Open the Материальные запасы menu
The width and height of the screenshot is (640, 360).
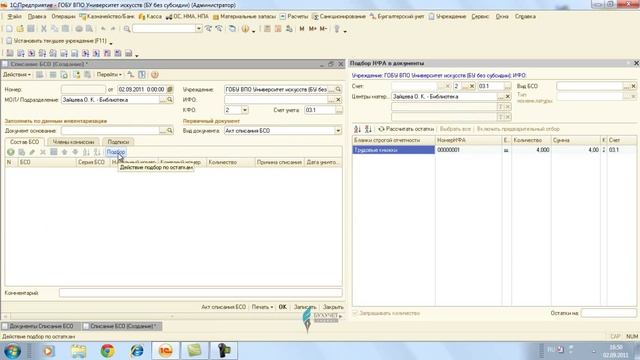244,17
